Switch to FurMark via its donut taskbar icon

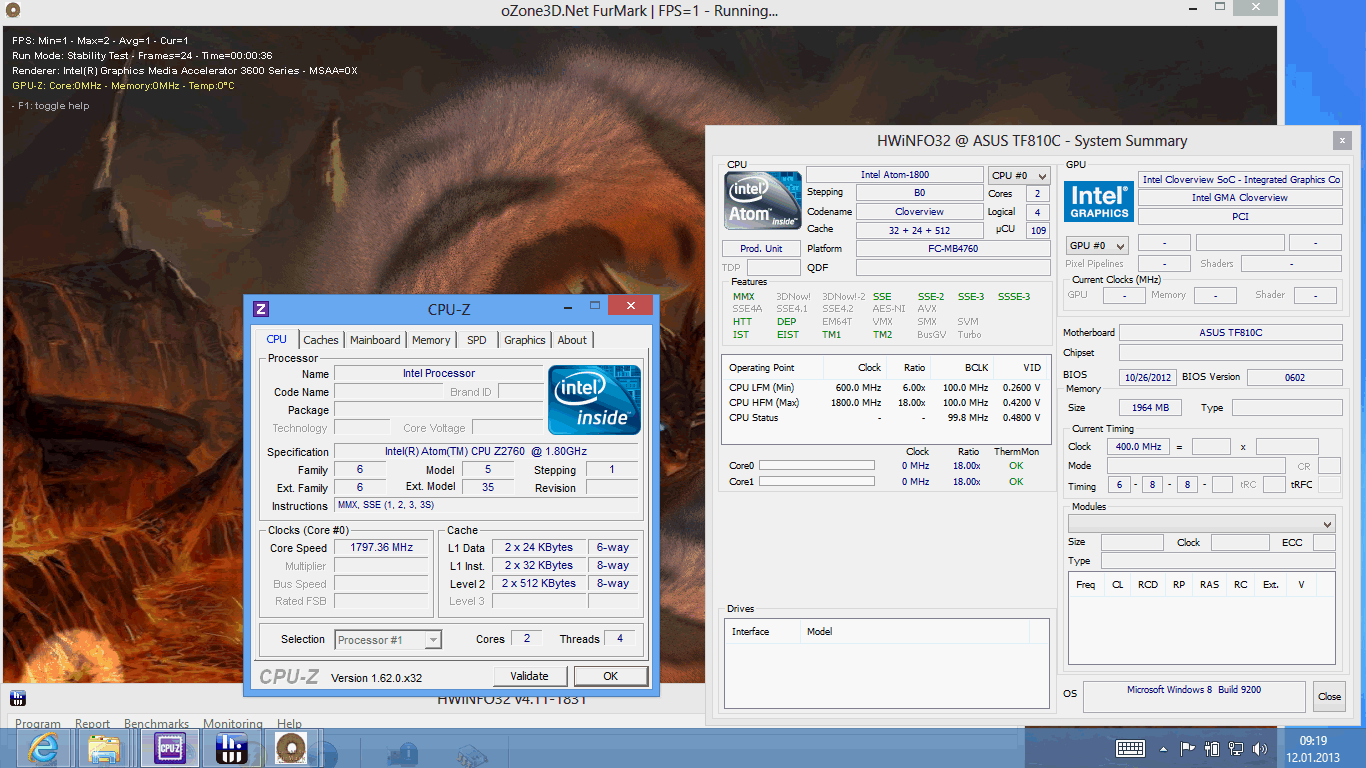(x=292, y=748)
